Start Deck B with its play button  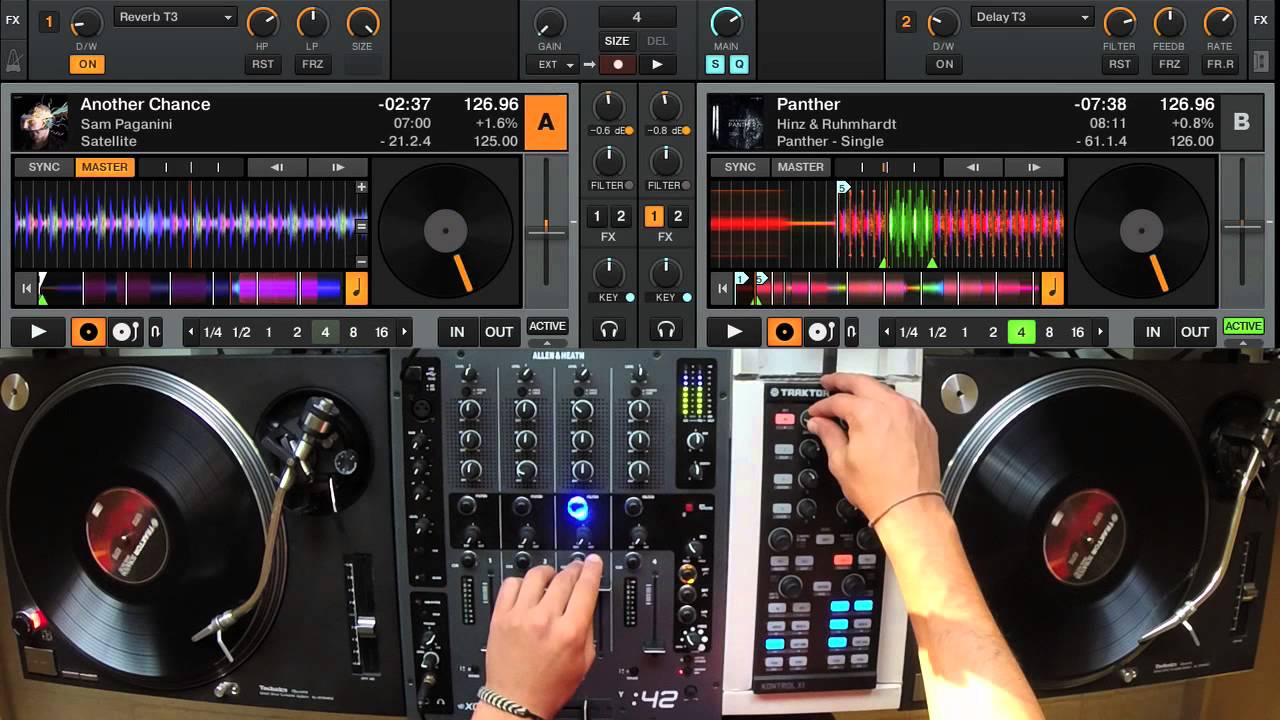coord(735,332)
